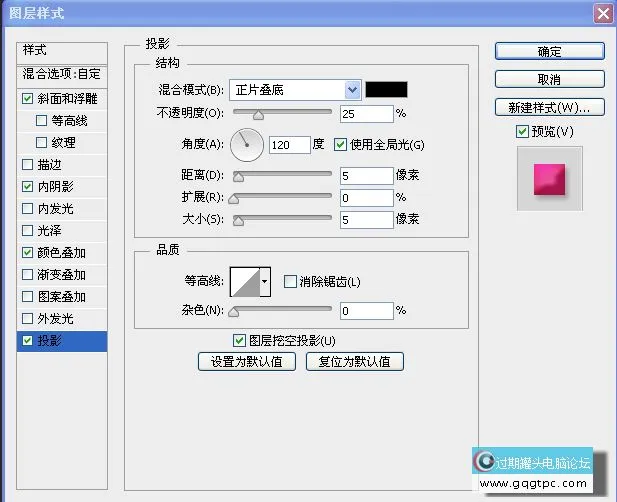Click the pink style preview thumbnail

point(549,178)
